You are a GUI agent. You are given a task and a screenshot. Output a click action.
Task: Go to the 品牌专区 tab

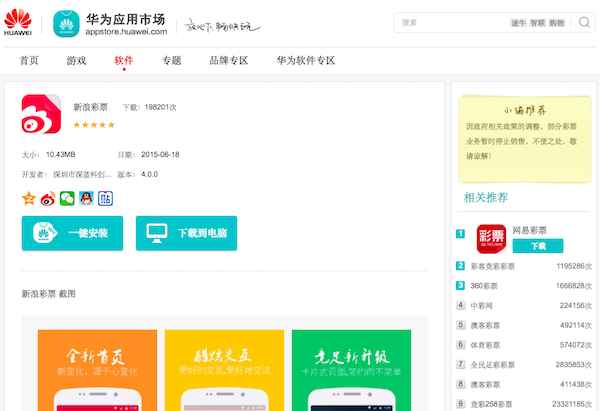pos(228,61)
